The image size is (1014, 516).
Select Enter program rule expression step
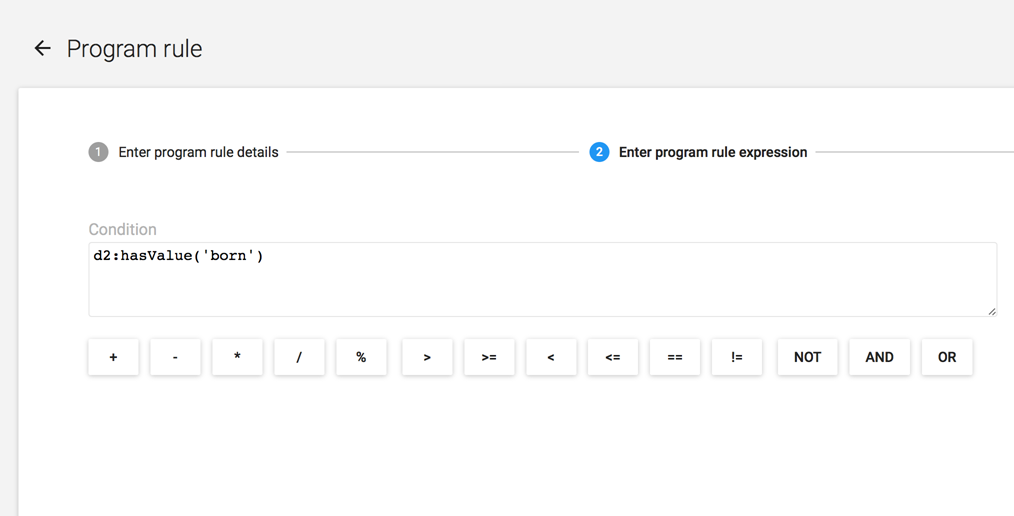coord(712,152)
